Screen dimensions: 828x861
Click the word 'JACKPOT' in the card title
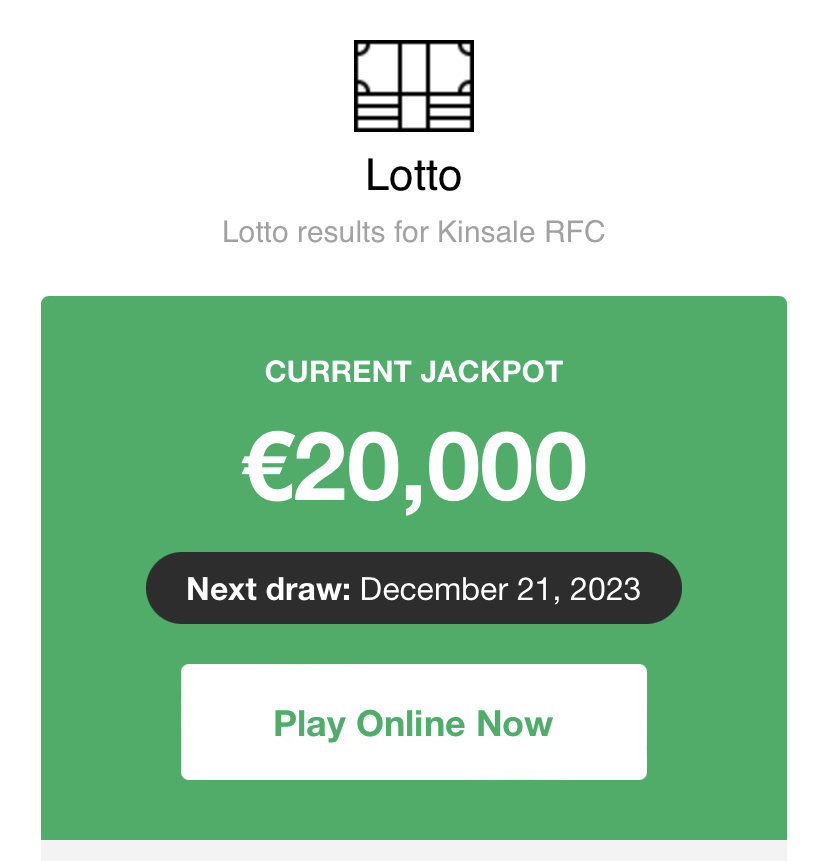pyautogui.click(x=491, y=373)
